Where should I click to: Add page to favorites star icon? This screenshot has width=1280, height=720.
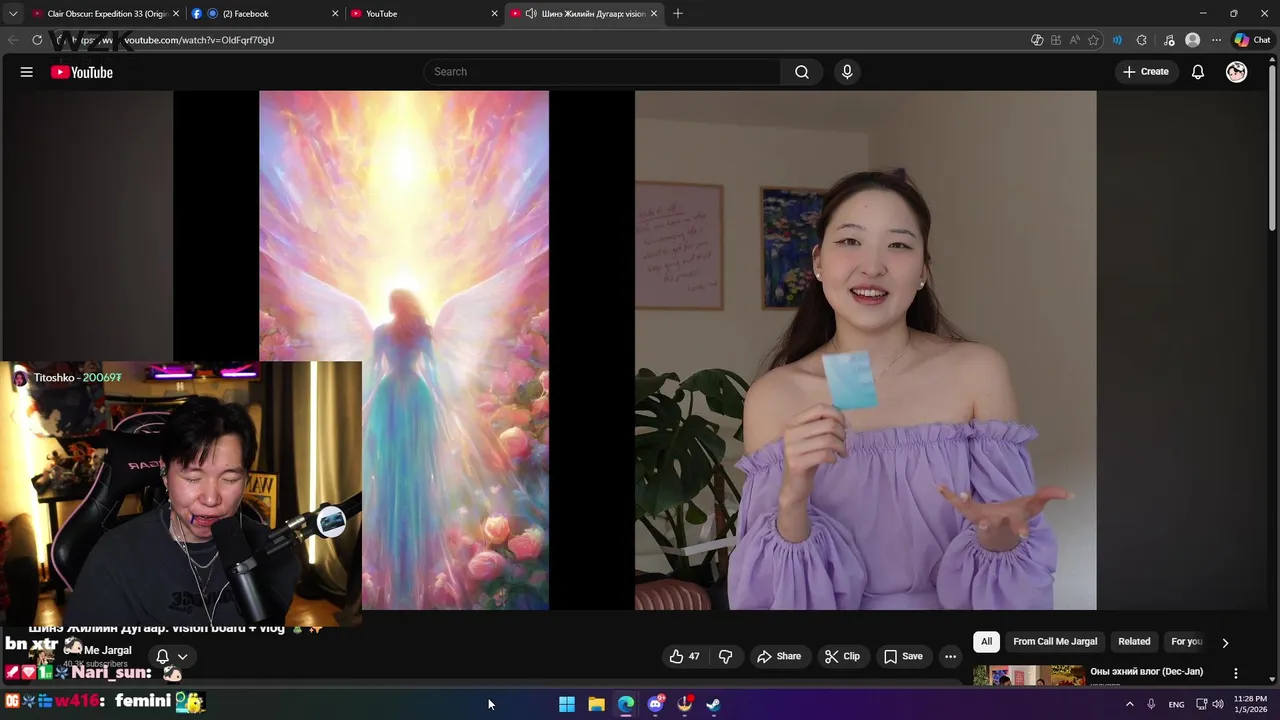pos(1093,40)
